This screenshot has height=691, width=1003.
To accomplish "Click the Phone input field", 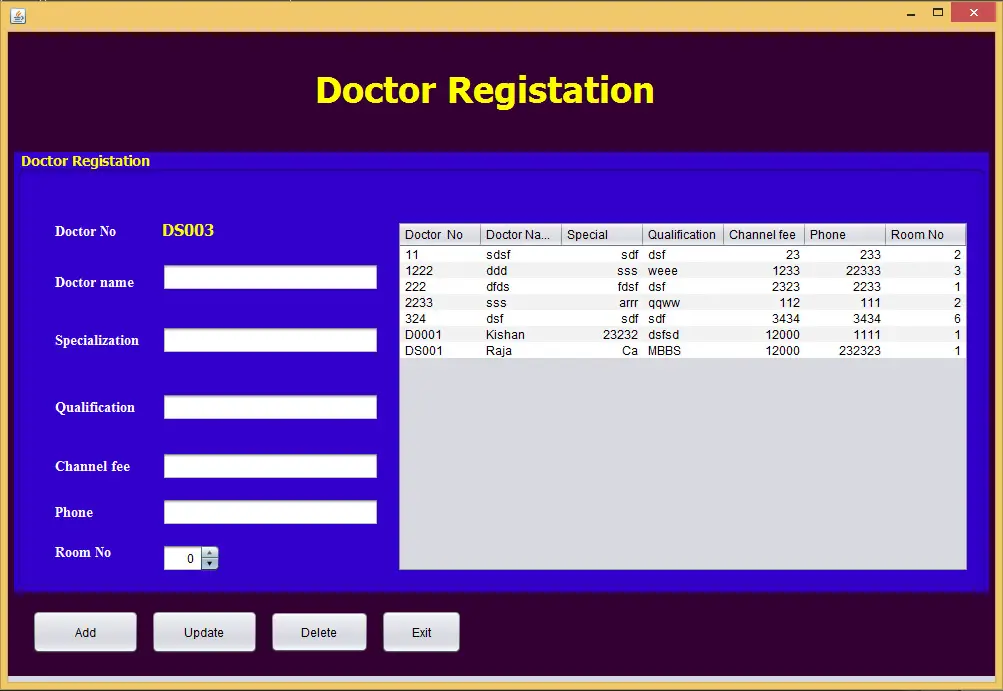I will (x=269, y=511).
